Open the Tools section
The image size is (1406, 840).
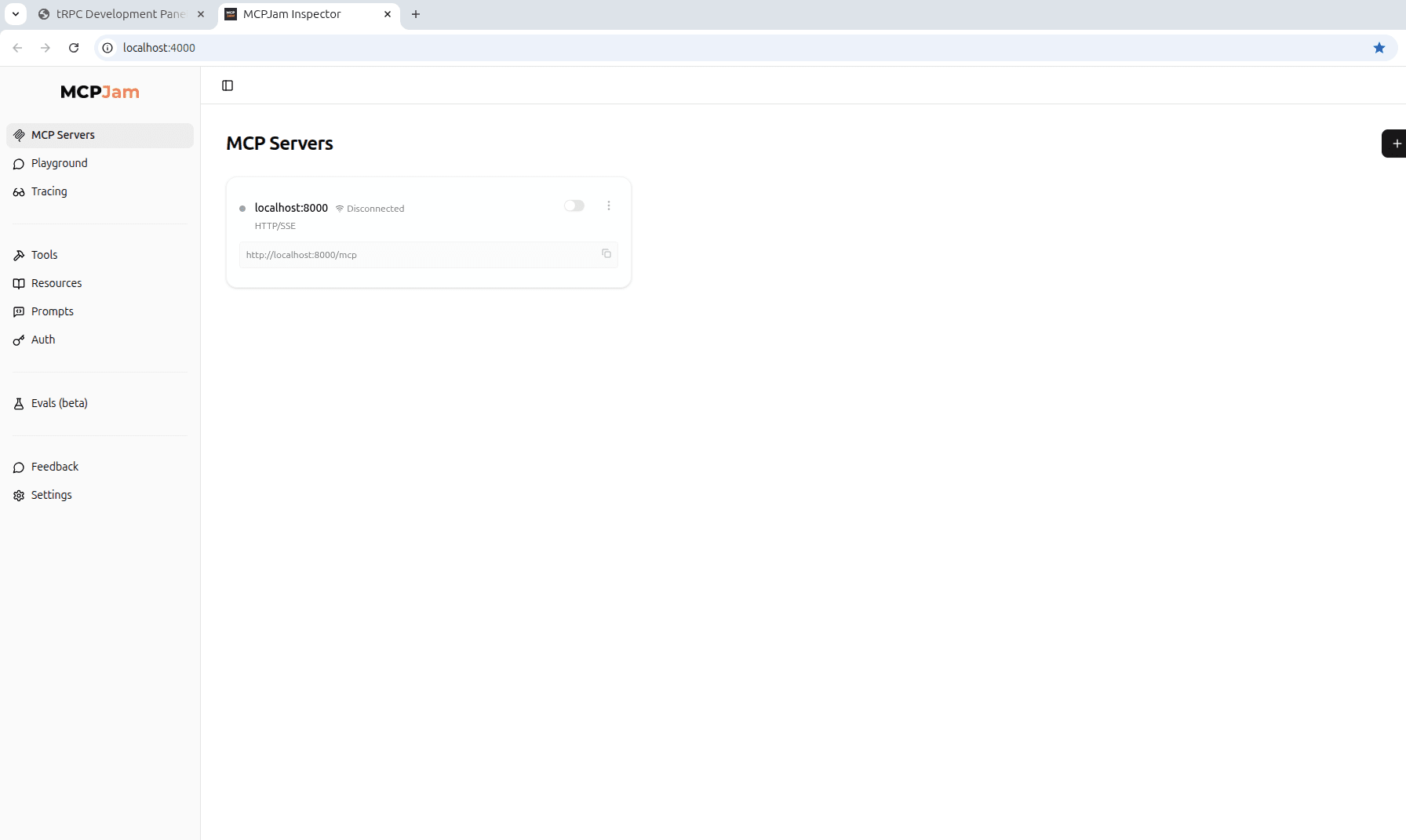point(100,255)
